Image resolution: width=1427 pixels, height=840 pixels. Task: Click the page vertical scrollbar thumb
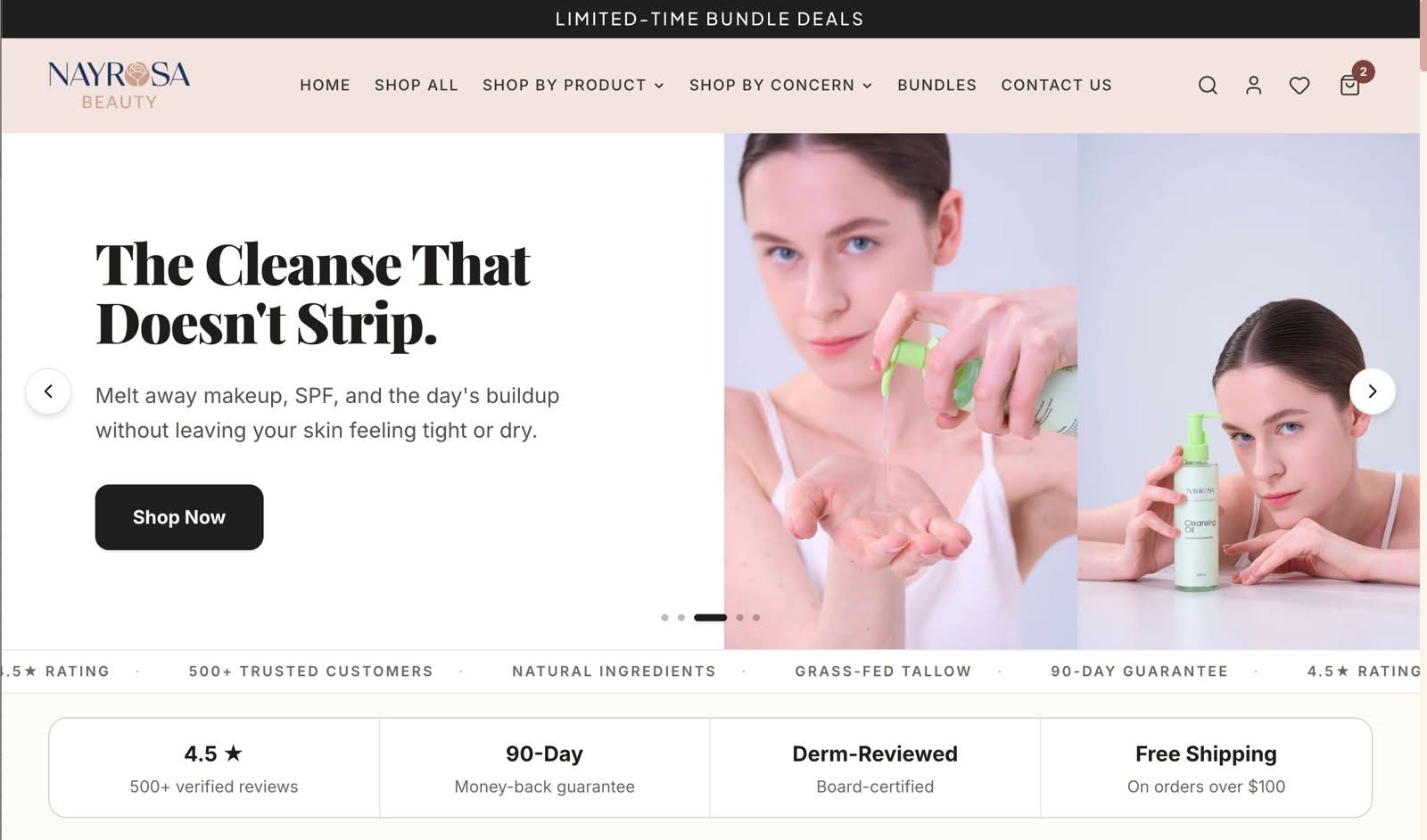tap(1423, 36)
